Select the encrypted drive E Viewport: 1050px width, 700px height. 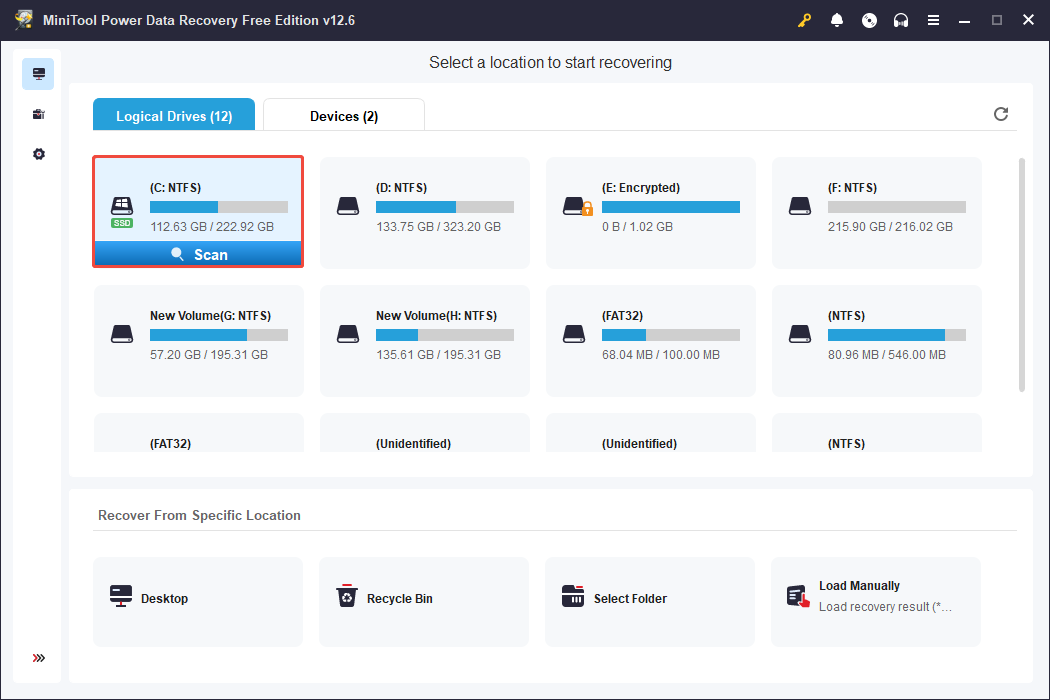click(x=650, y=212)
